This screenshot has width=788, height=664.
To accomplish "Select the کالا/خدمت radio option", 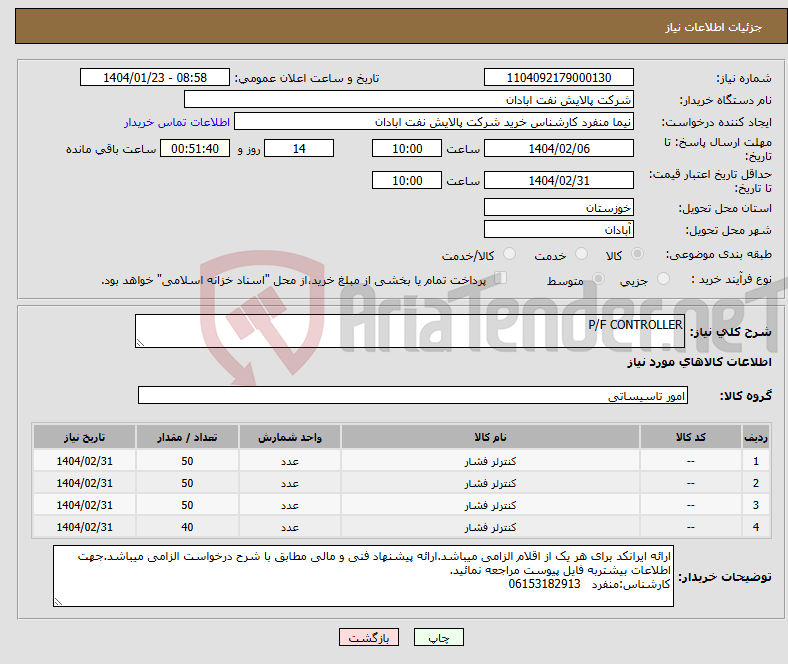I will pyautogui.click(x=509, y=255).
